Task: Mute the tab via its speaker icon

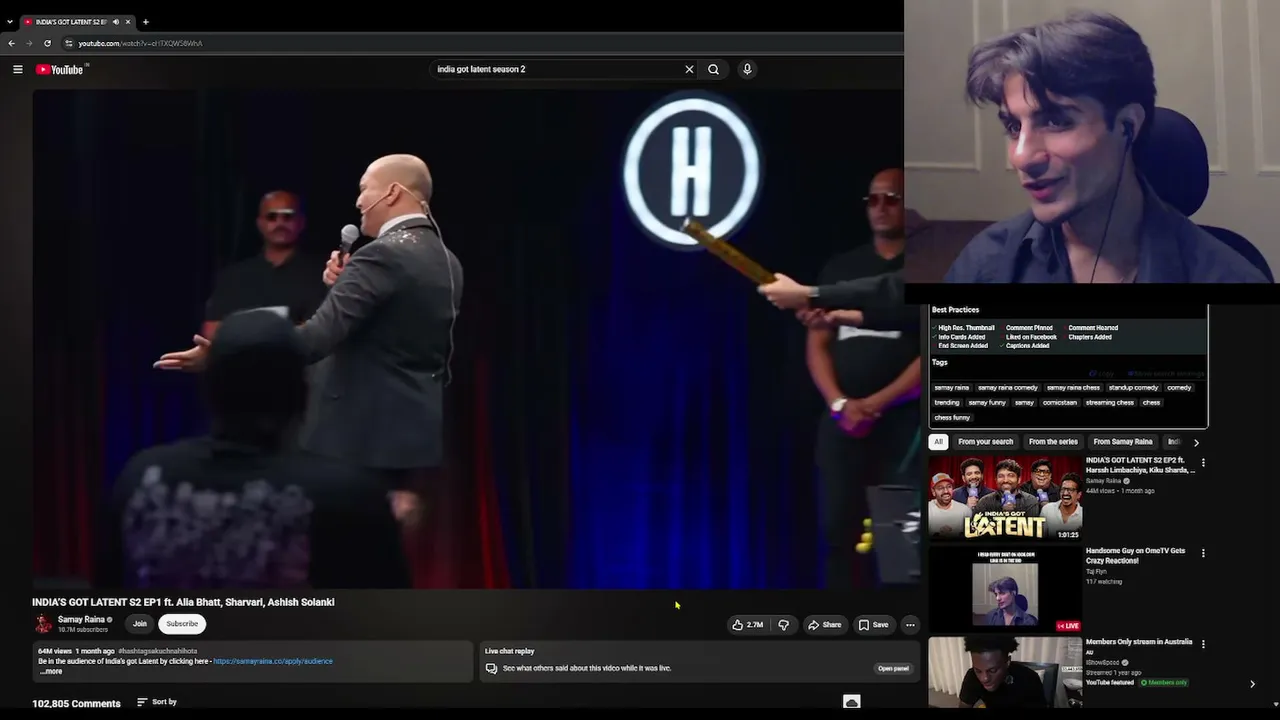Action: [x=116, y=21]
